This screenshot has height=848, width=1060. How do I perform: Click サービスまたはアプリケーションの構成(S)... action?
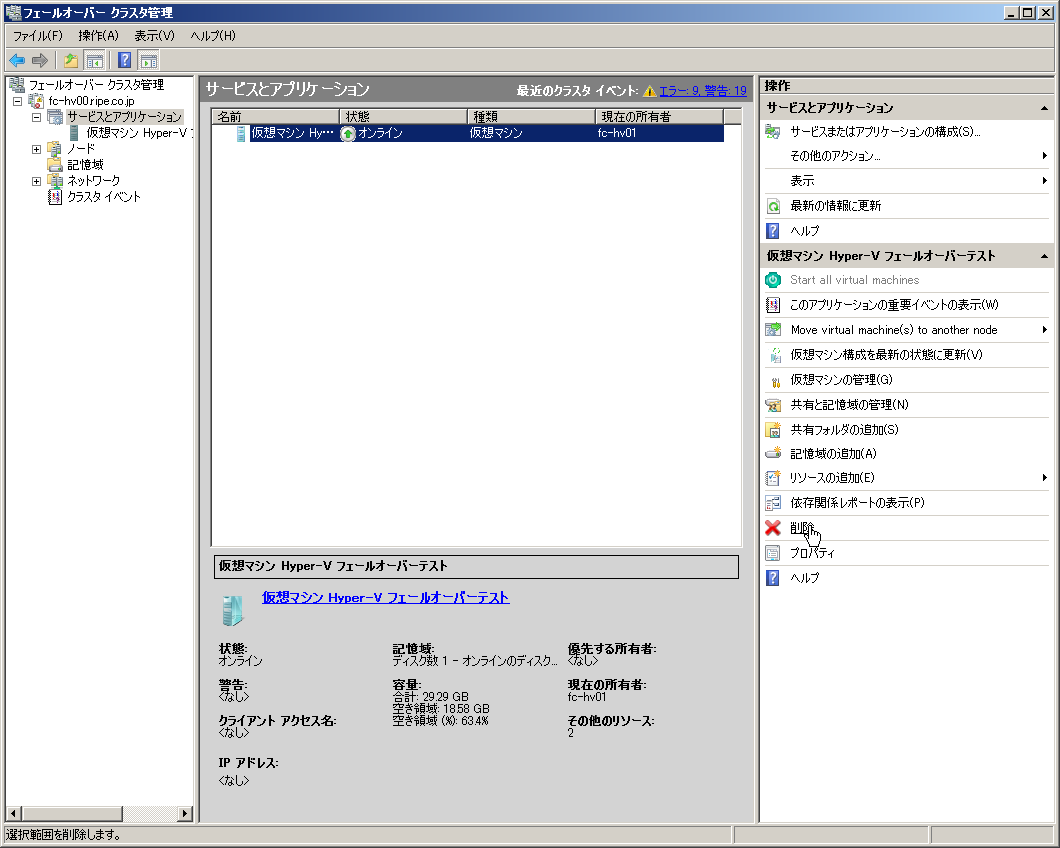tap(886, 132)
